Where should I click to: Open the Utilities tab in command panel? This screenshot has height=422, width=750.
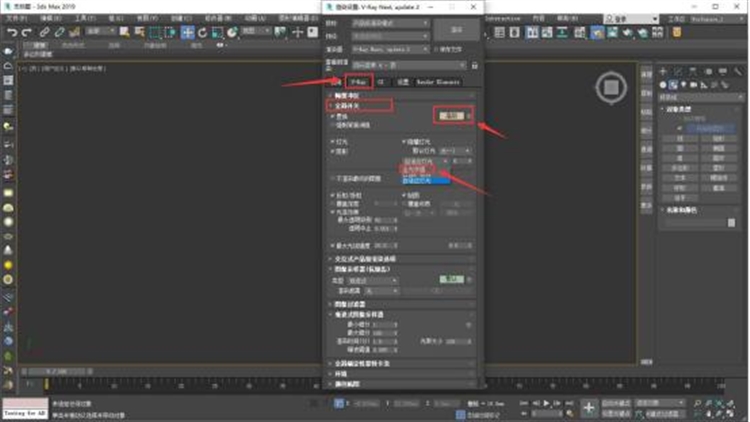pos(738,71)
